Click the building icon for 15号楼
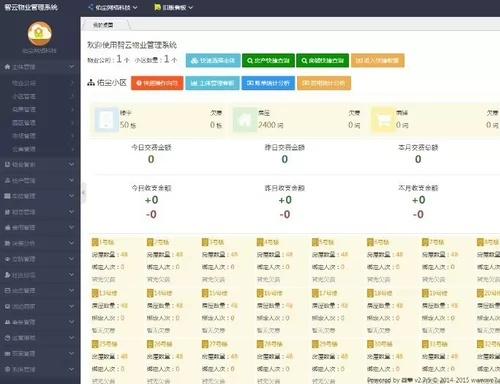Image resolution: width=500 pixels, height=384 pixels. [205, 293]
